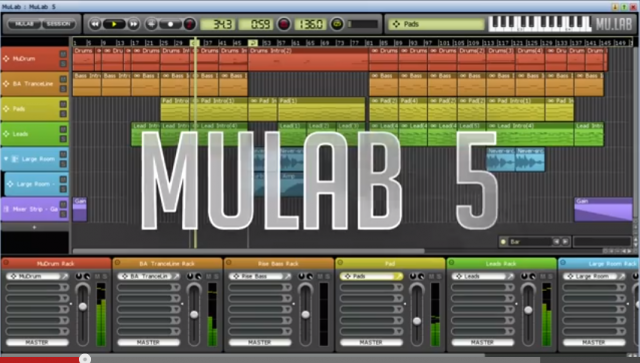Click MASTER output button in MuDrum Rack
The height and width of the screenshot is (363, 640).
click(x=37, y=343)
